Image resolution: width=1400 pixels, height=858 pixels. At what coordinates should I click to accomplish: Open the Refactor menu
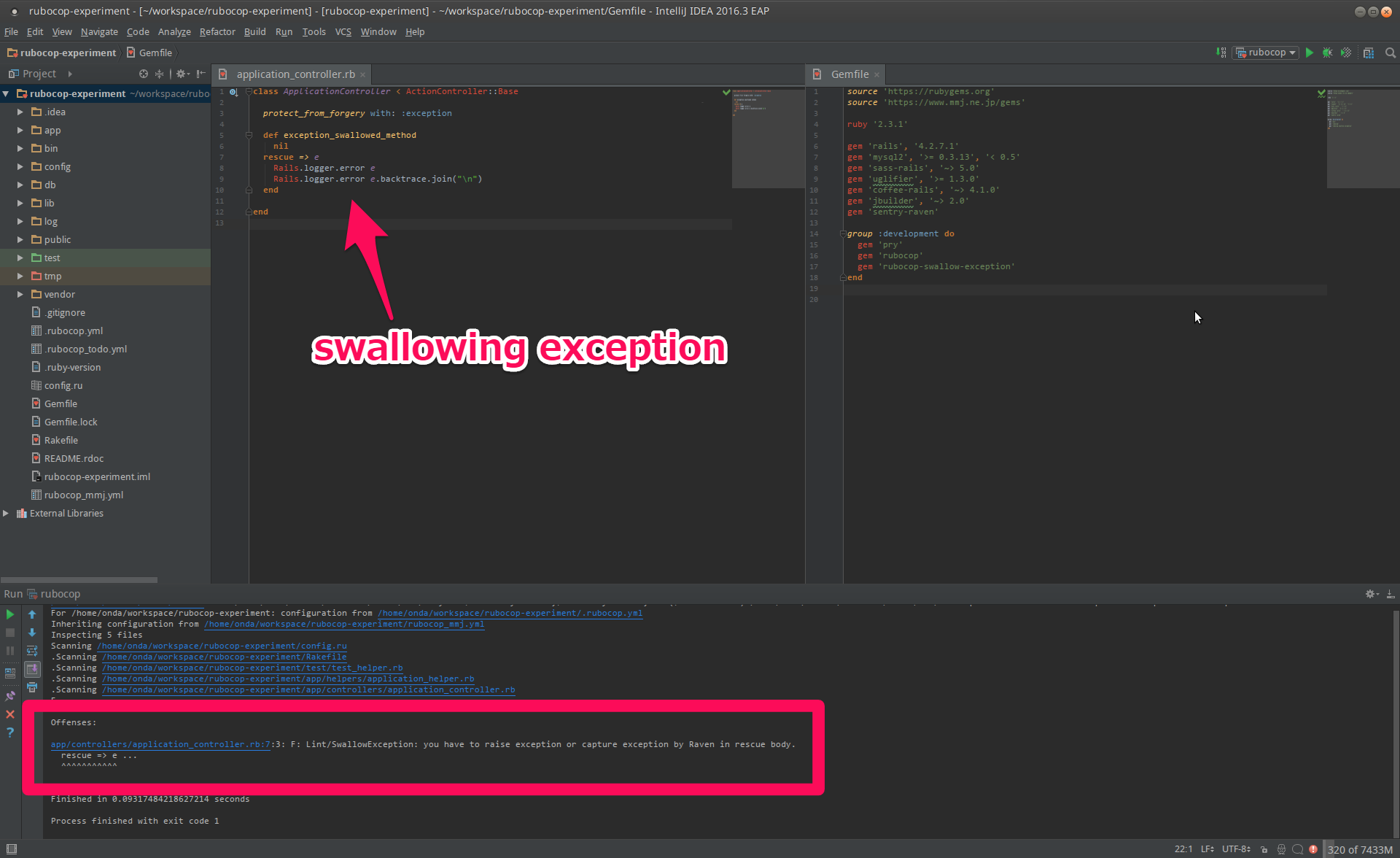coord(217,31)
